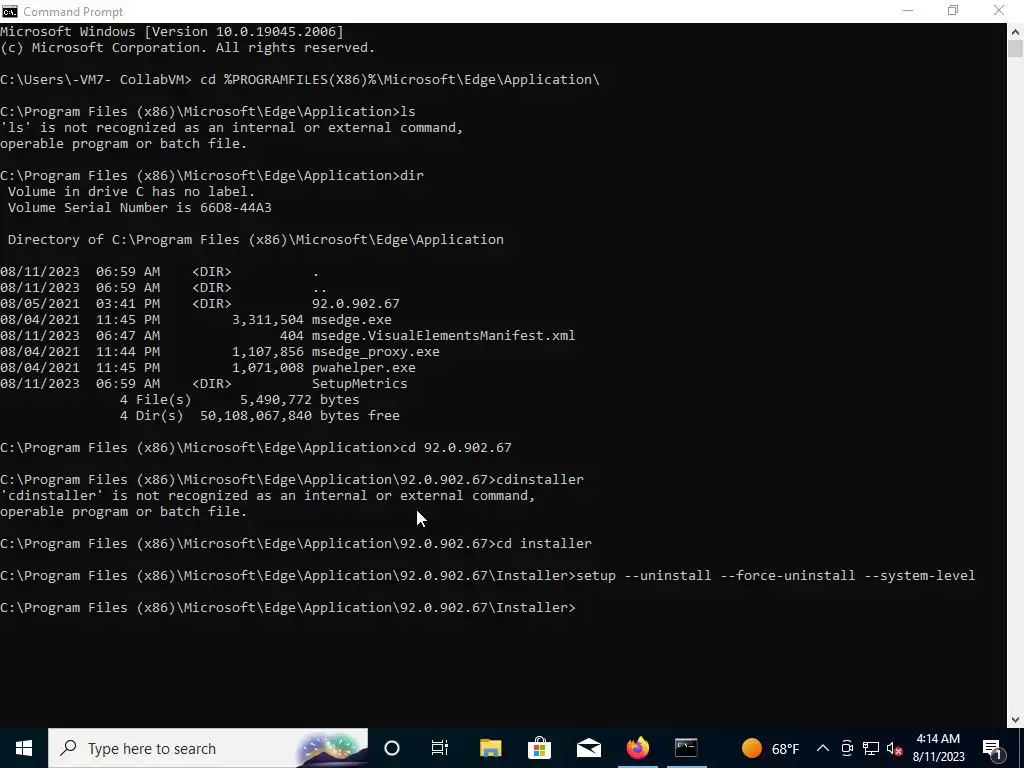Click the scrollbar down arrow
This screenshot has height=768, width=1024.
(1016, 720)
